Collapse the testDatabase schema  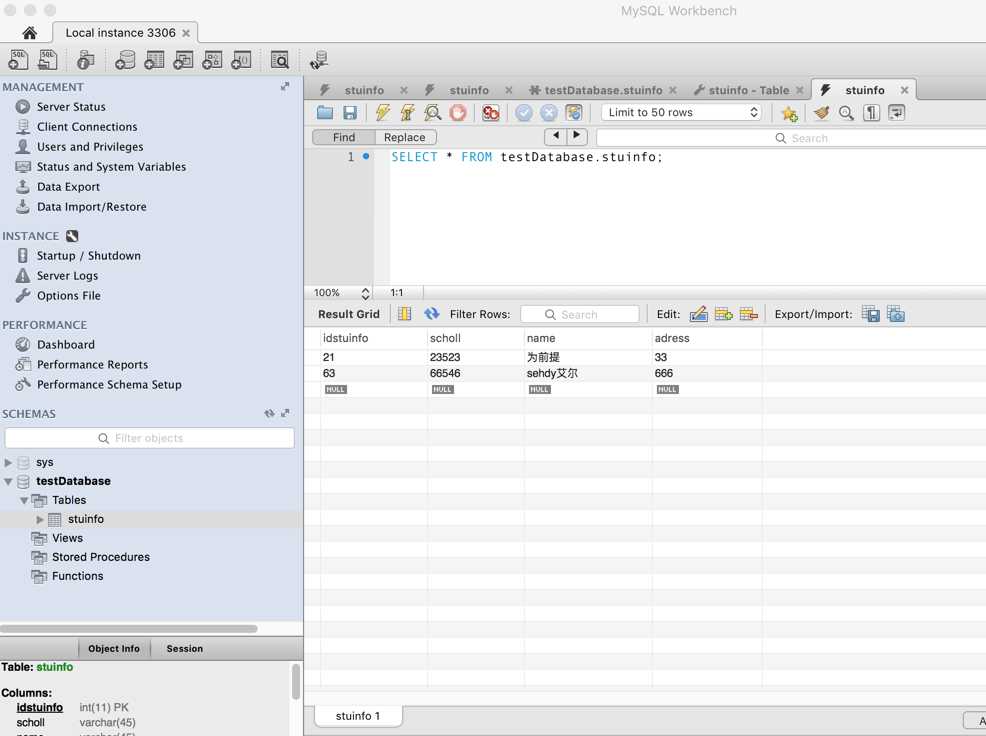click(8, 481)
